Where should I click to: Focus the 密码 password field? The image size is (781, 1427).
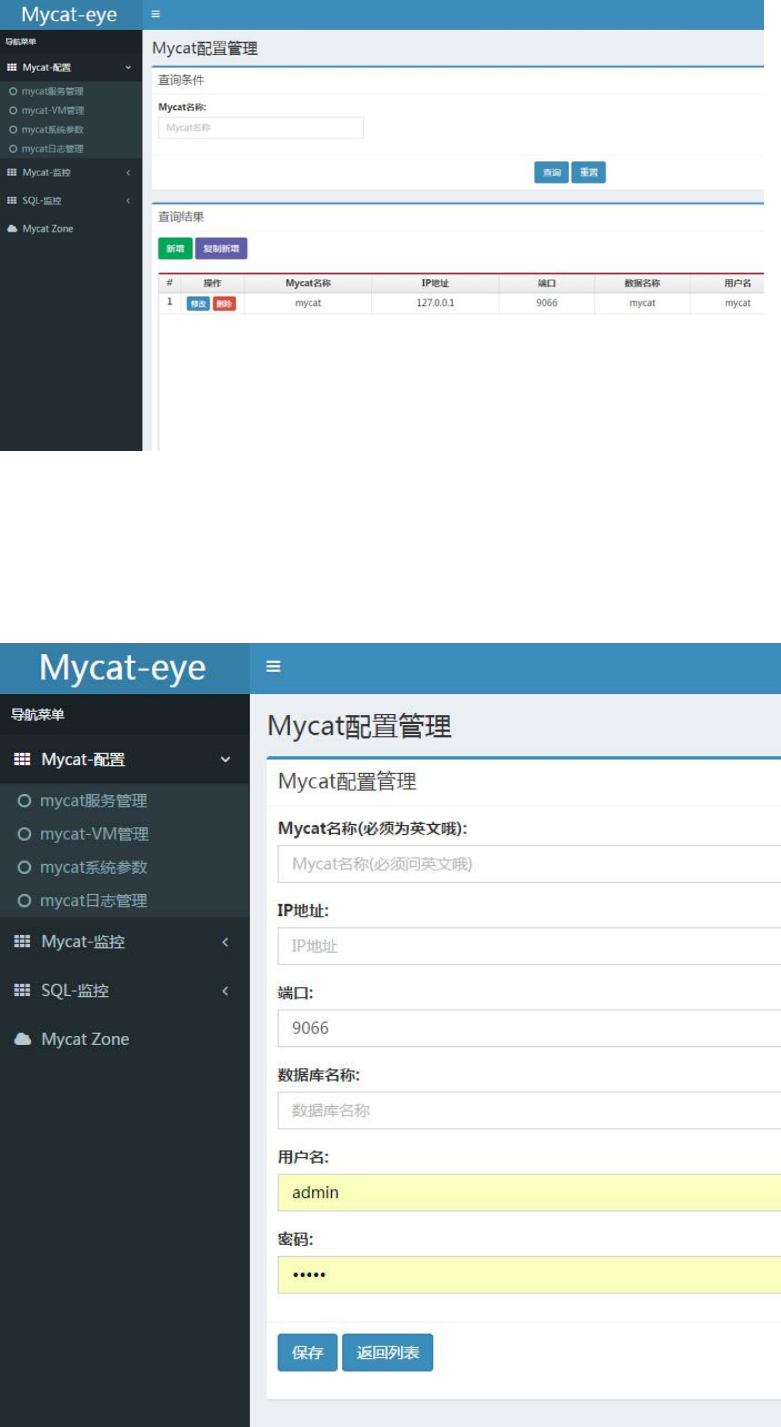529,1275
